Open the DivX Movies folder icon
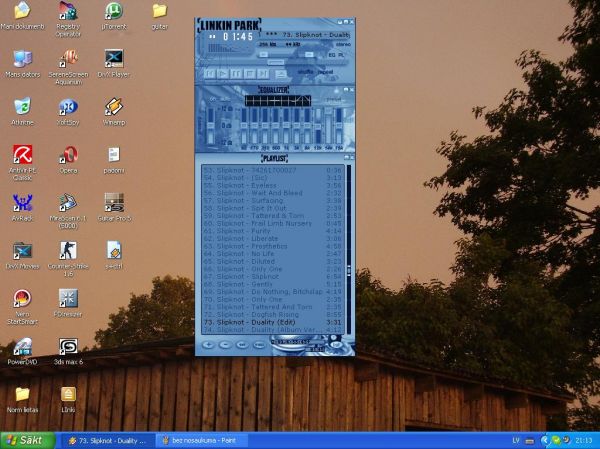 point(22,255)
